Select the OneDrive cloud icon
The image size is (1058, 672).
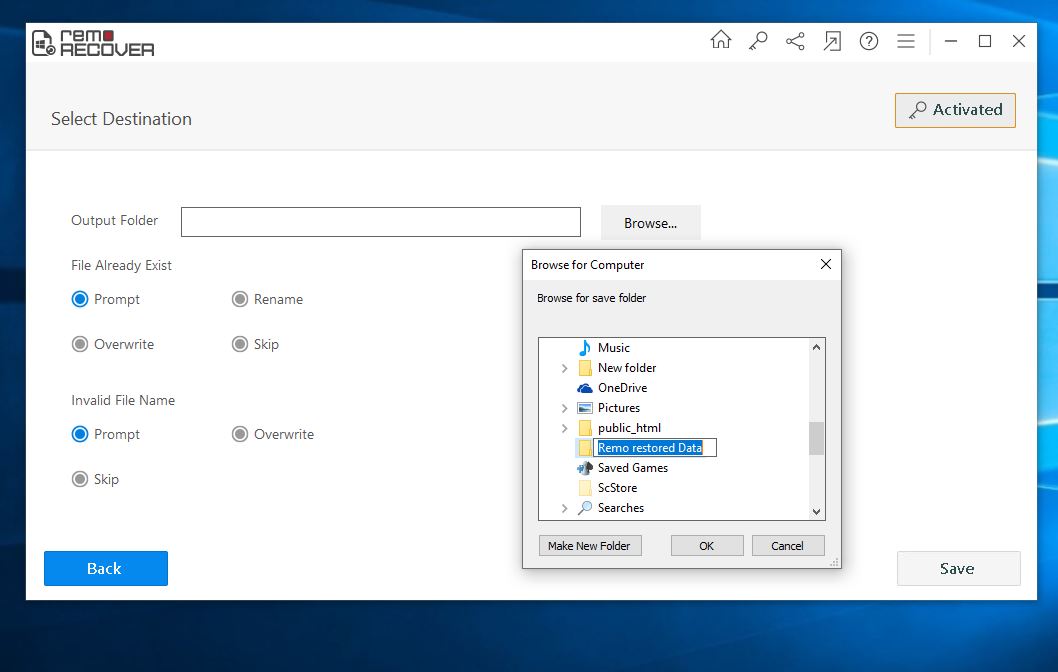(584, 388)
